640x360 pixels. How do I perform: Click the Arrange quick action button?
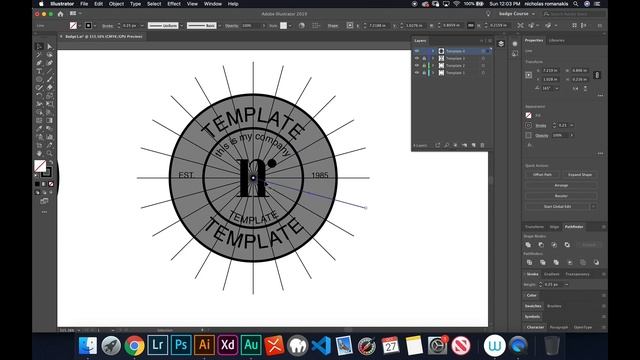(x=561, y=185)
